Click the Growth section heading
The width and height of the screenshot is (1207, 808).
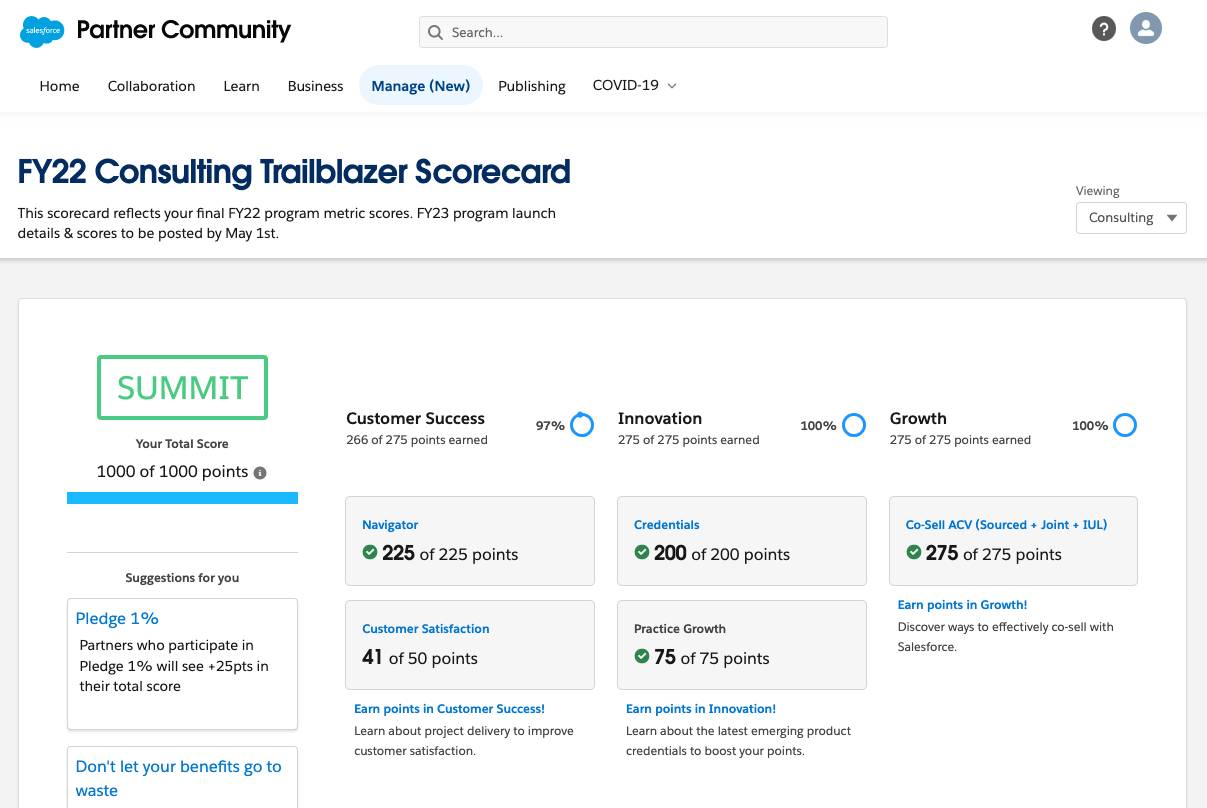918,418
